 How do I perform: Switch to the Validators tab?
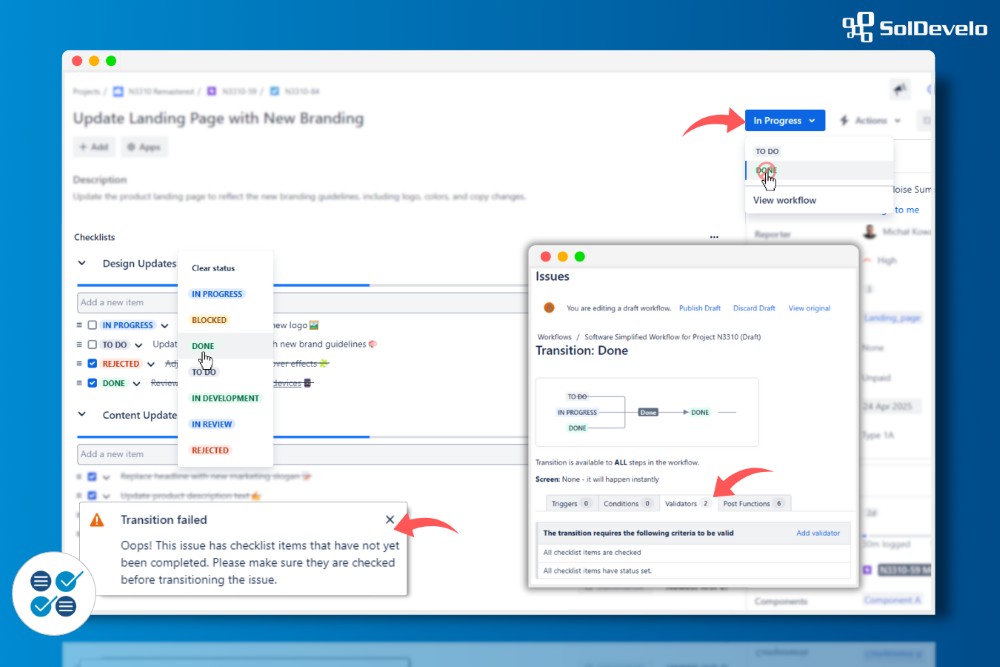coord(686,503)
